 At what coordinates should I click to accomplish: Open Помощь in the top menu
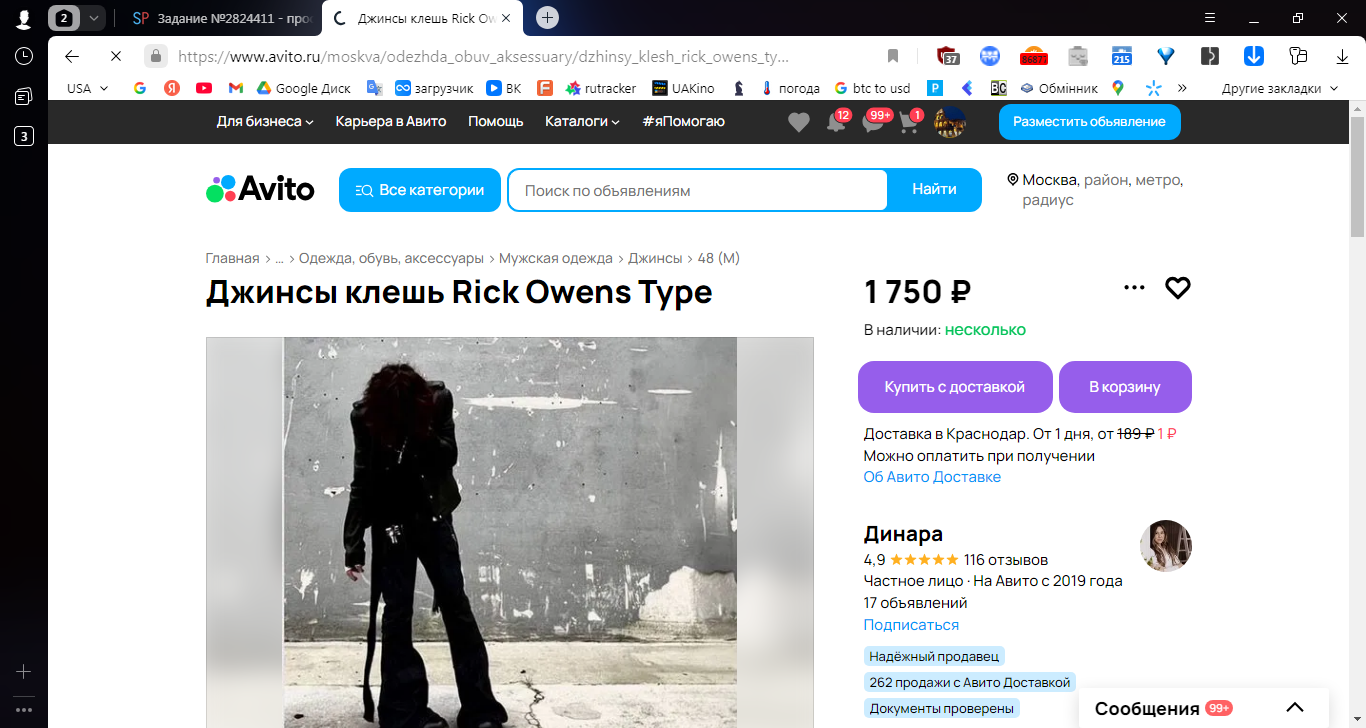click(x=496, y=121)
